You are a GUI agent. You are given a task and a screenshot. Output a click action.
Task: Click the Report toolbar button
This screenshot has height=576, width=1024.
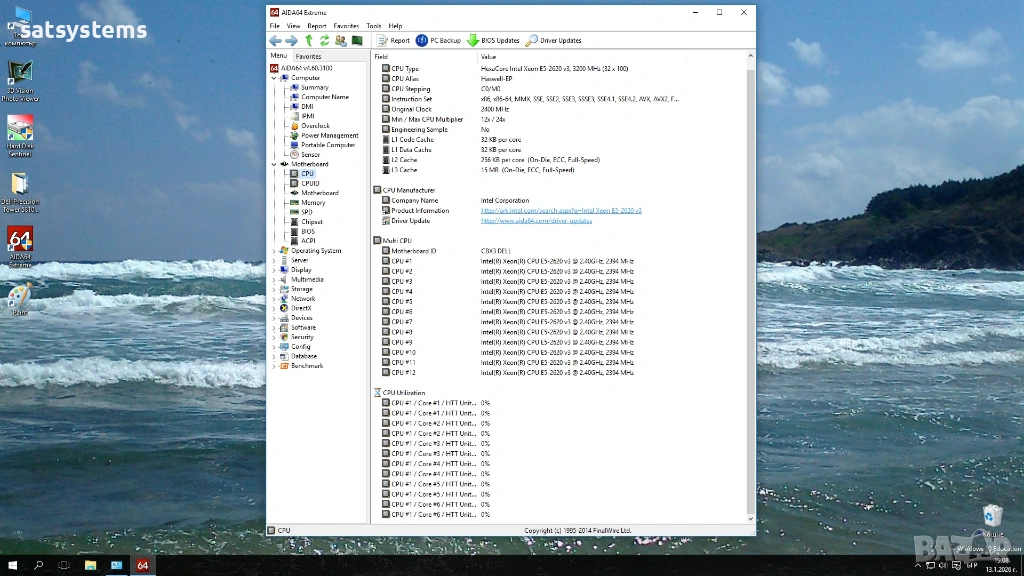tap(393, 41)
